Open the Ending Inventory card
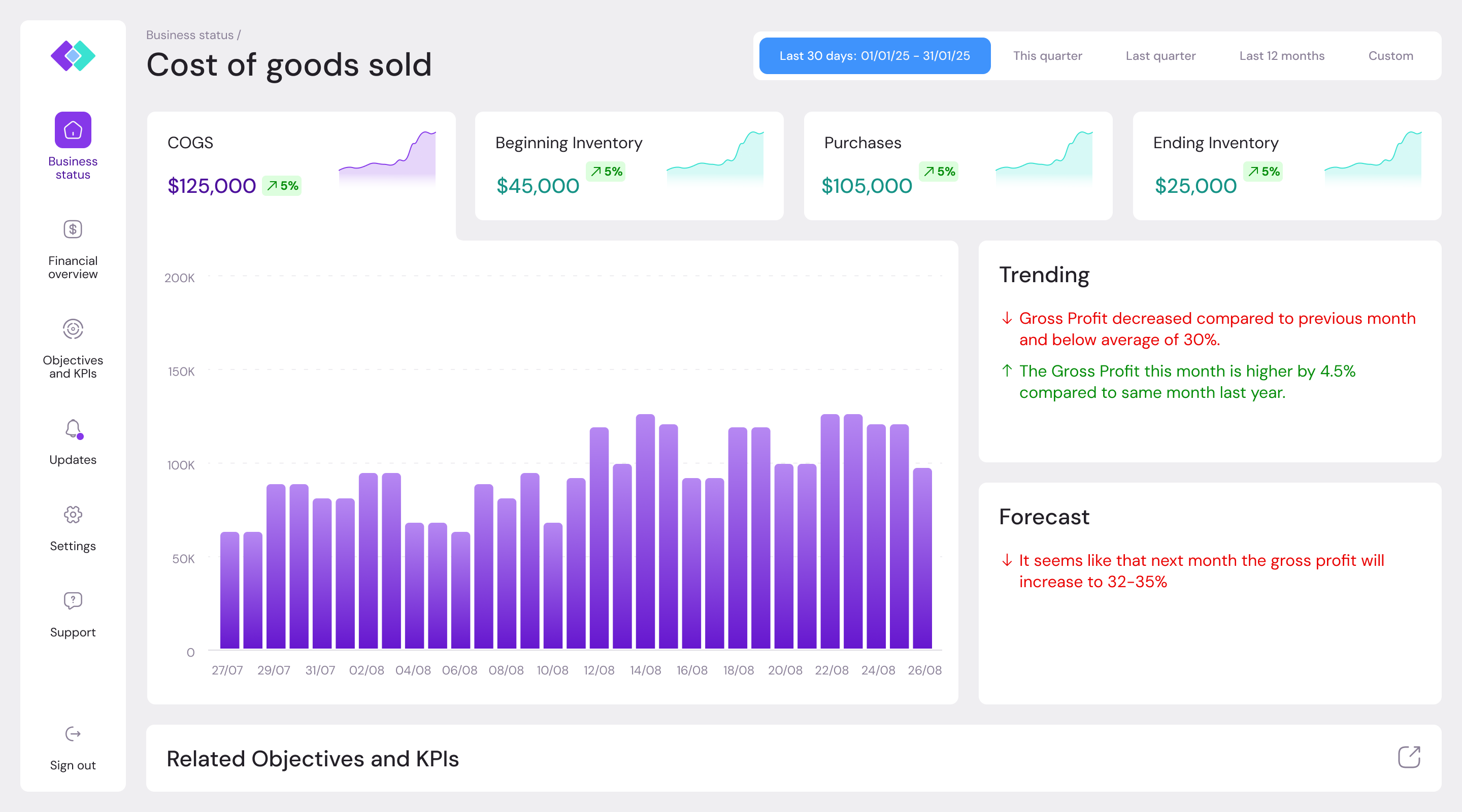 [1287, 165]
